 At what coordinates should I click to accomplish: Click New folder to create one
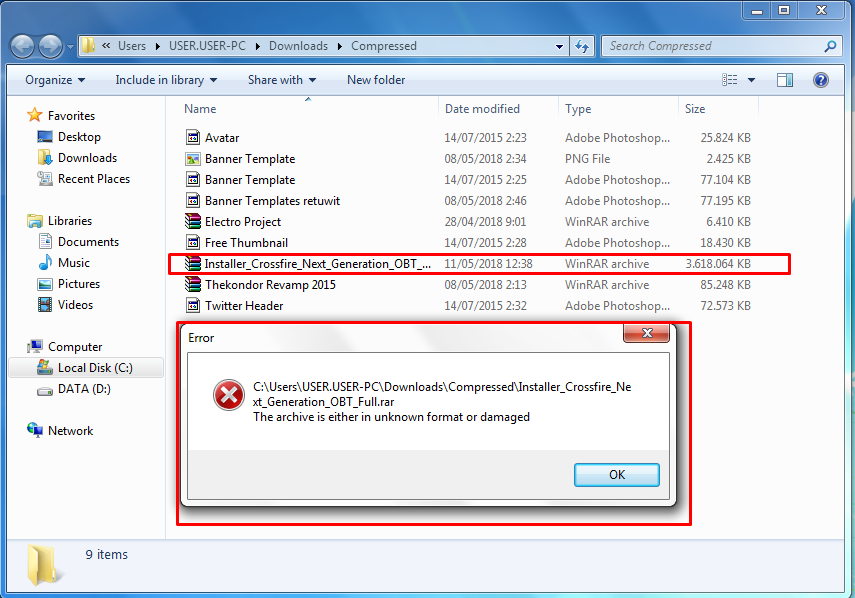coord(375,80)
